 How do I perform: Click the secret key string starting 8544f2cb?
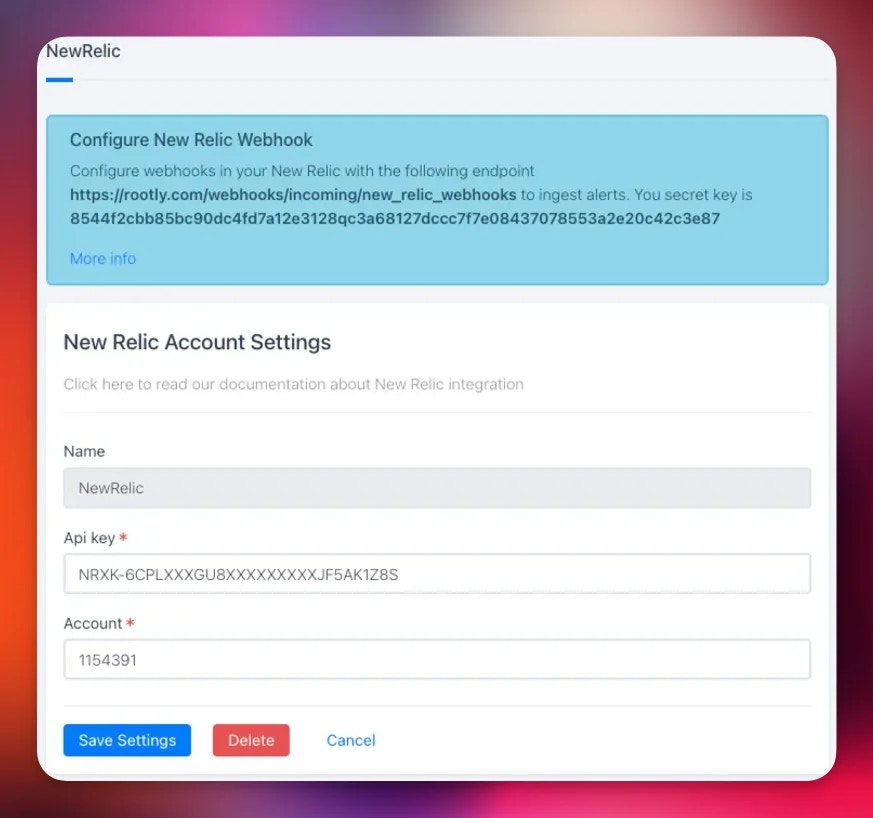395,218
